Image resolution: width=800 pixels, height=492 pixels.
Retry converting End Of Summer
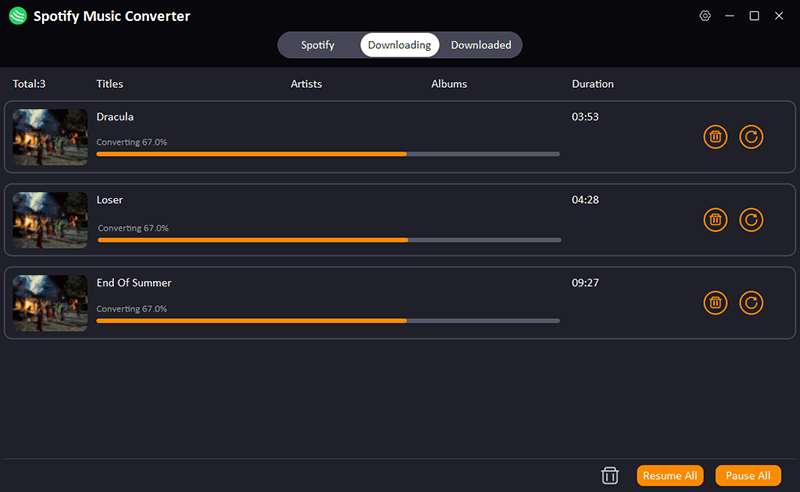pyautogui.click(x=751, y=303)
